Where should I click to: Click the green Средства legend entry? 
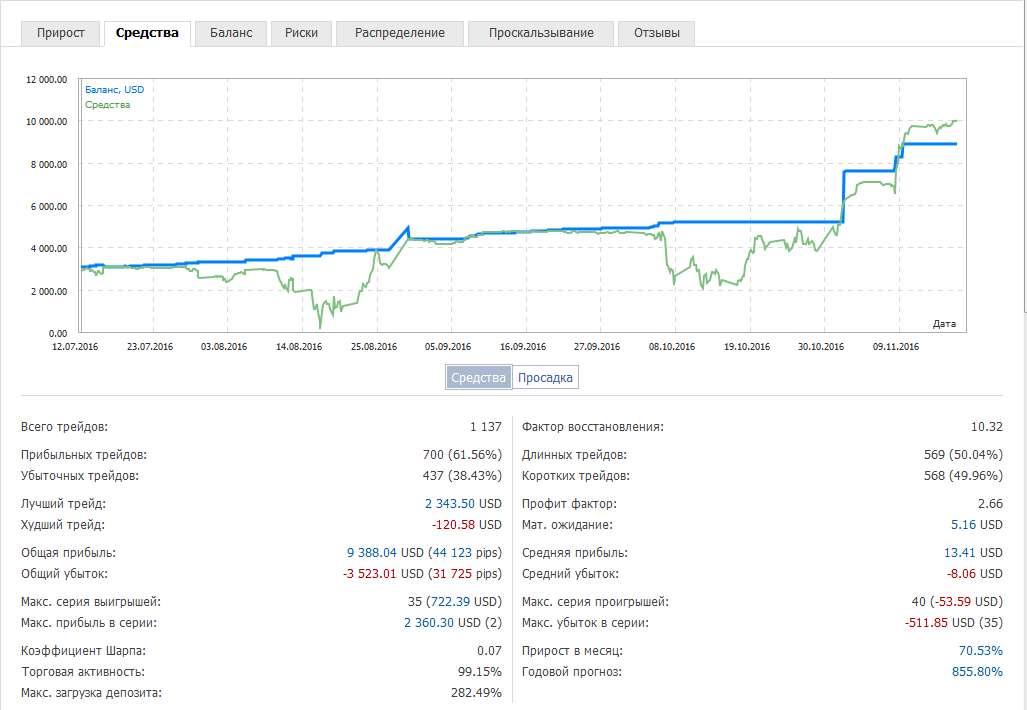(107, 105)
